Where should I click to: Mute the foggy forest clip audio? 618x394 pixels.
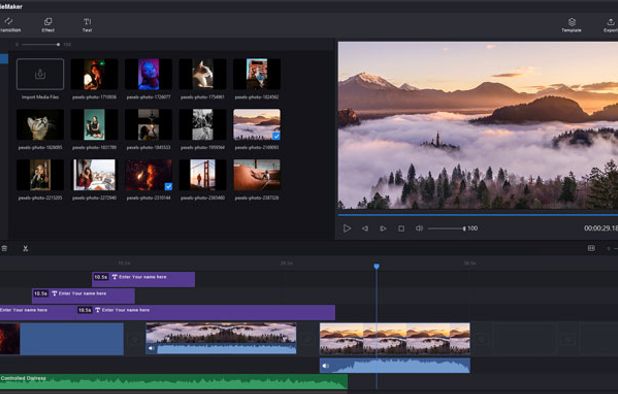(x=151, y=348)
